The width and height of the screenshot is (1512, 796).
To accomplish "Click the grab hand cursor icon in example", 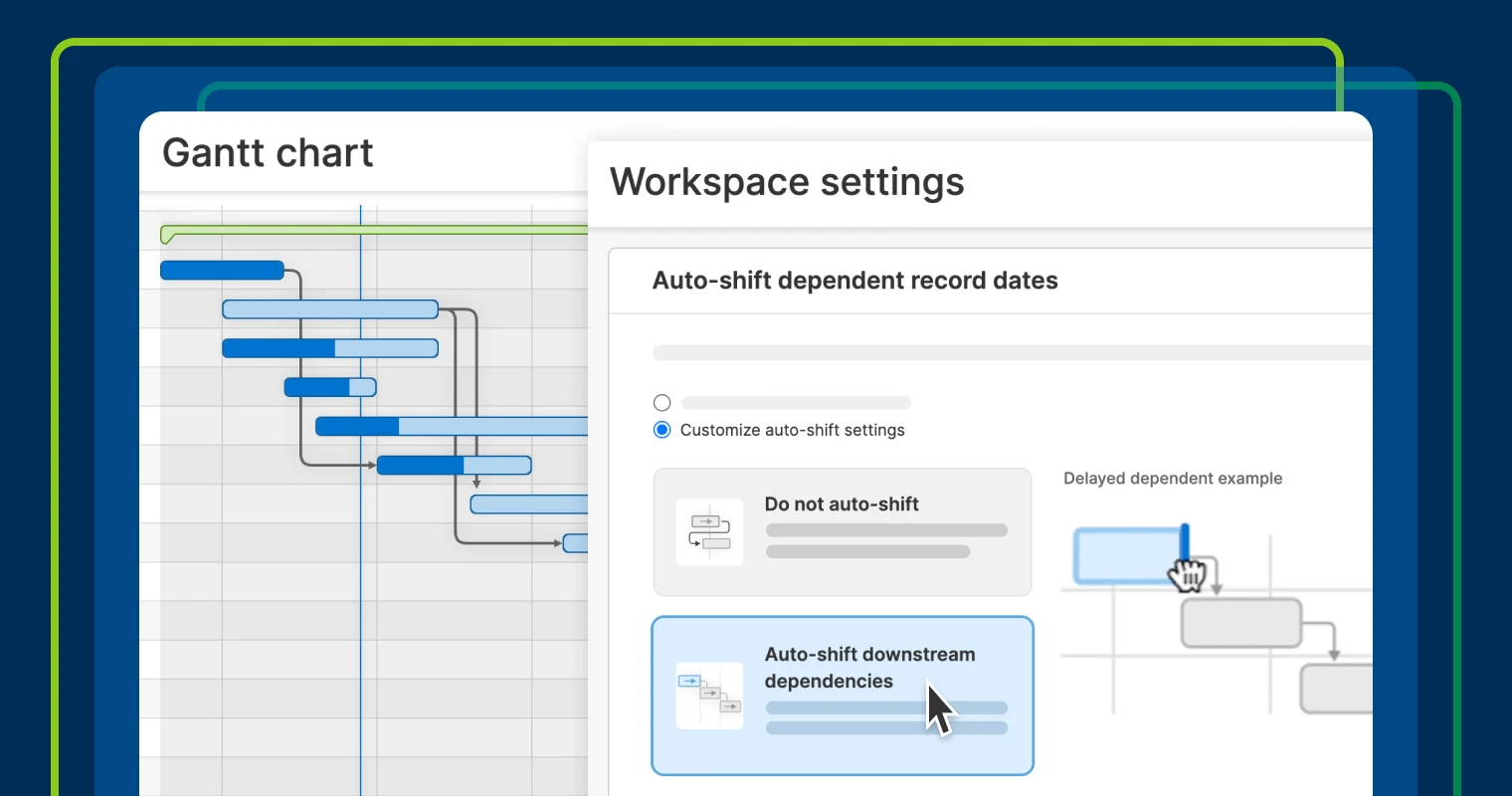I will click(x=1187, y=574).
